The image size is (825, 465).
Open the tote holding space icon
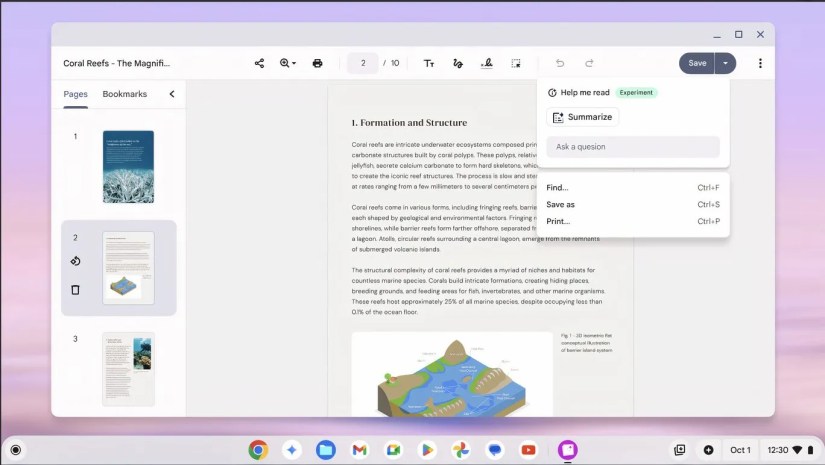(679, 450)
